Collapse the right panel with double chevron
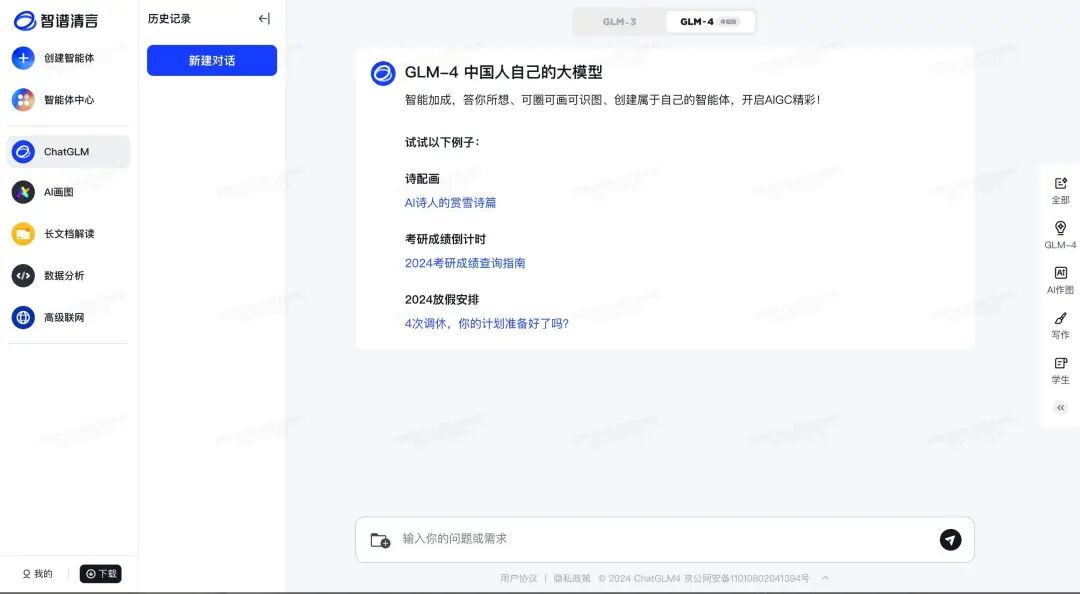The image size is (1080, 594). 1061,408
